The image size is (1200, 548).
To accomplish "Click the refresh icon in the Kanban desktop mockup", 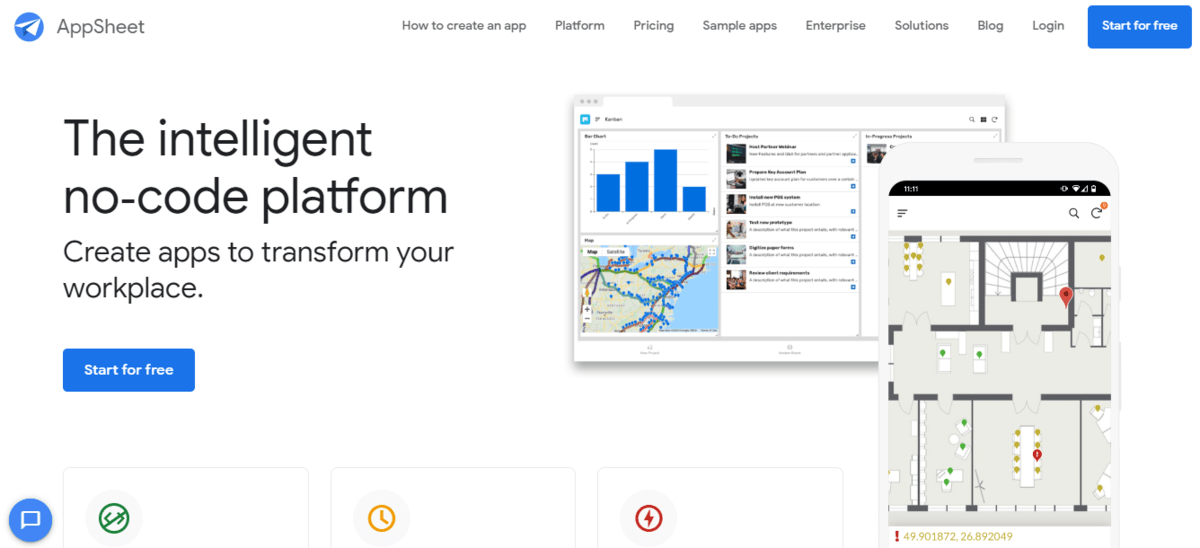I will (x=994, y=119).
